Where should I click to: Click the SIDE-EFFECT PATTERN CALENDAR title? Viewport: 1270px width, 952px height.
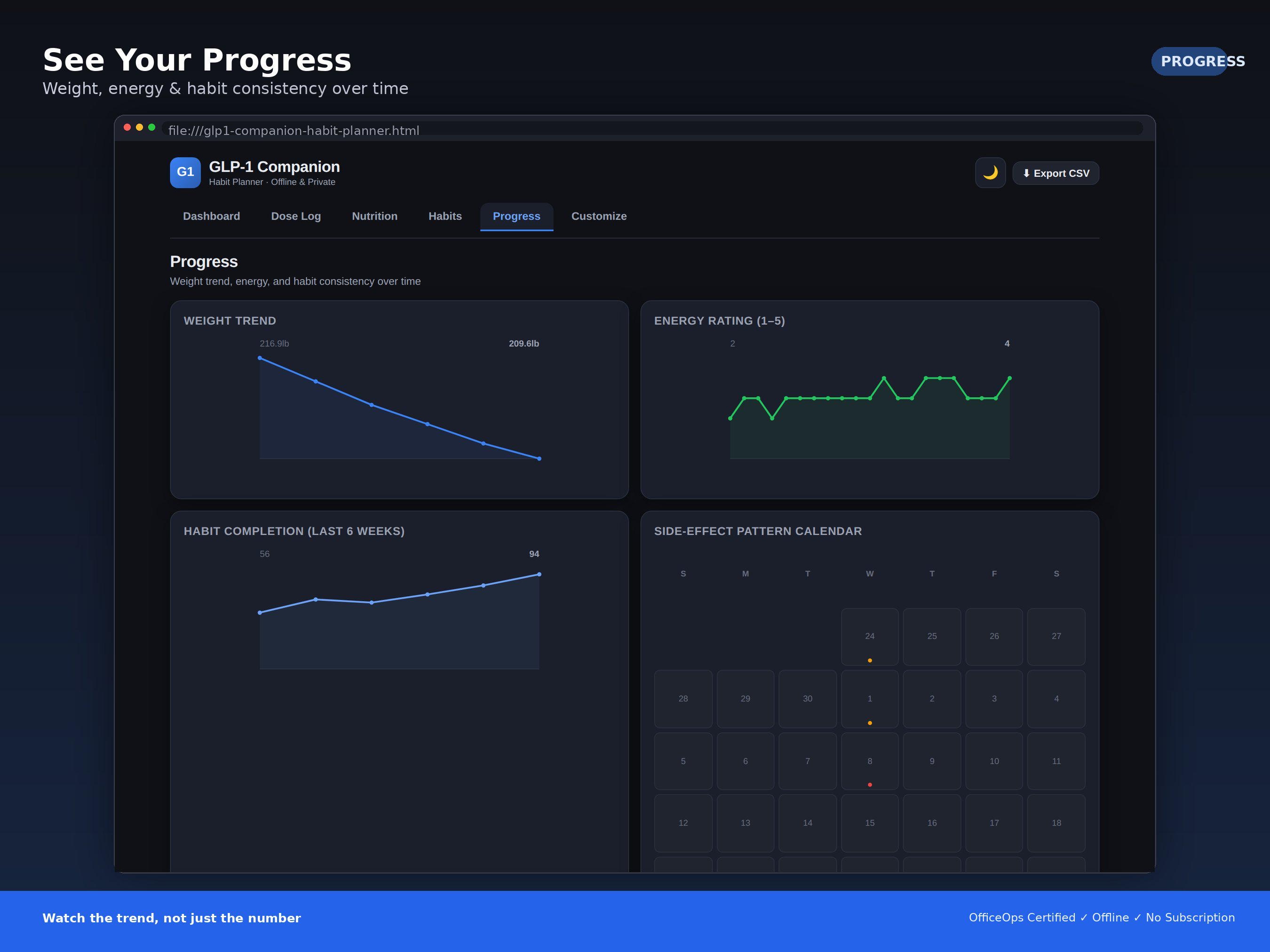[758, 531]
